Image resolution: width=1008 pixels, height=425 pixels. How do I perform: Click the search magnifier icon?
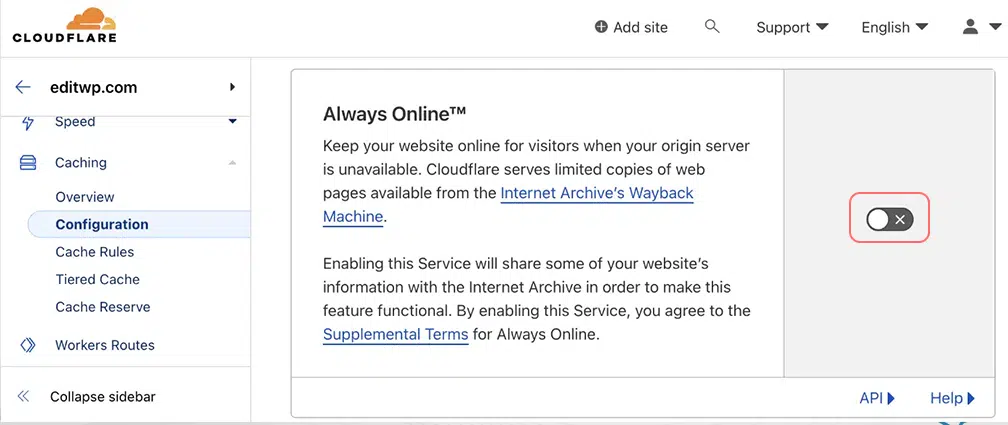pyautogui.click(x=712, y=27)
